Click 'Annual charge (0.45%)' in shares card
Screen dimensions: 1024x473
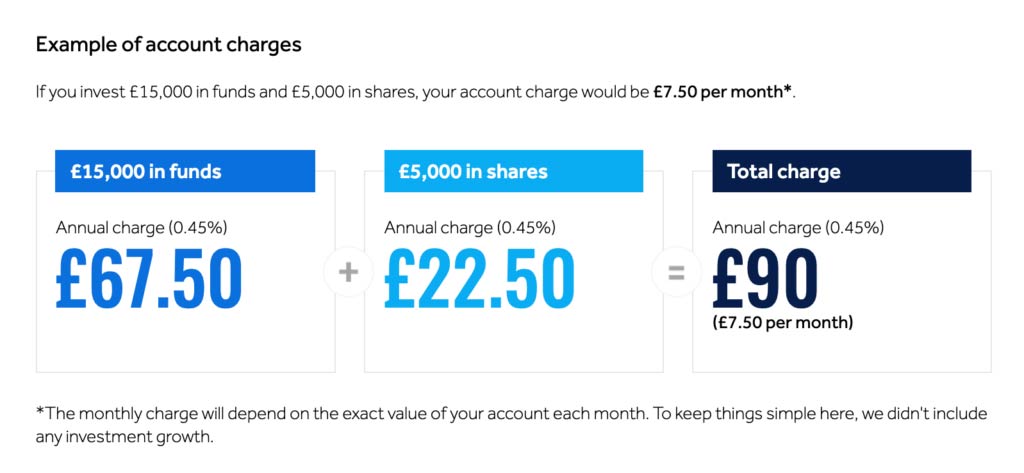click(x=470, y=228)
